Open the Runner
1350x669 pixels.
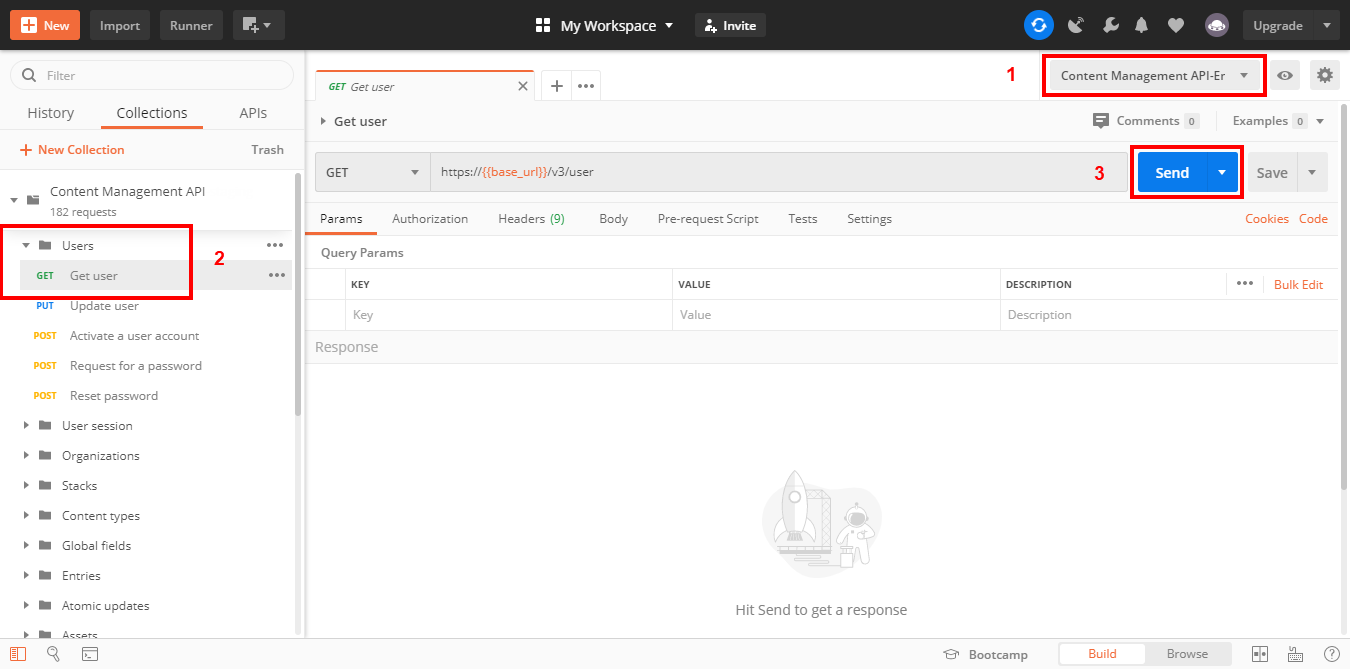[x=191, y=25]
